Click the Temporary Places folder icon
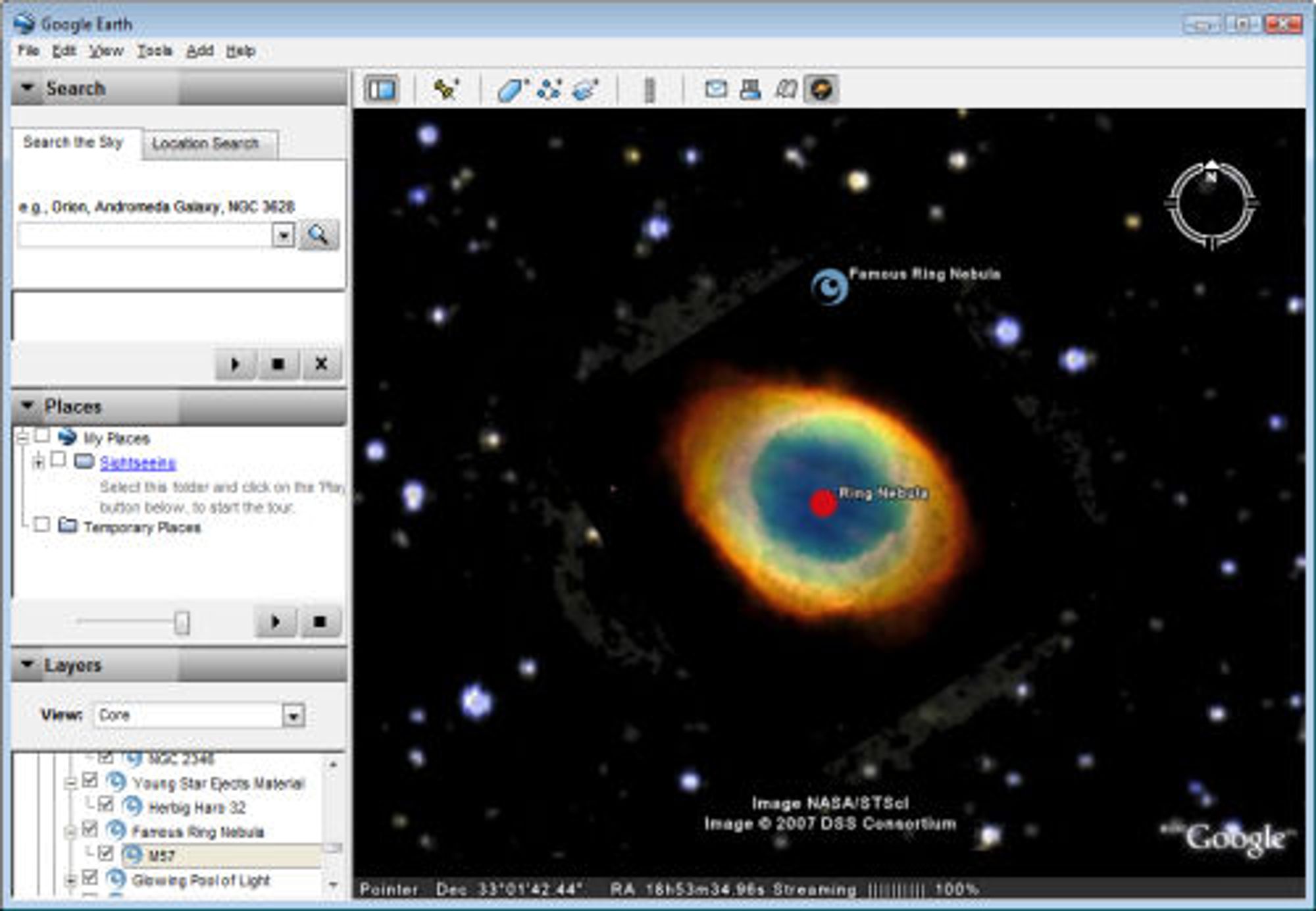Screen dimensions: 1316x911 (68, 525)
